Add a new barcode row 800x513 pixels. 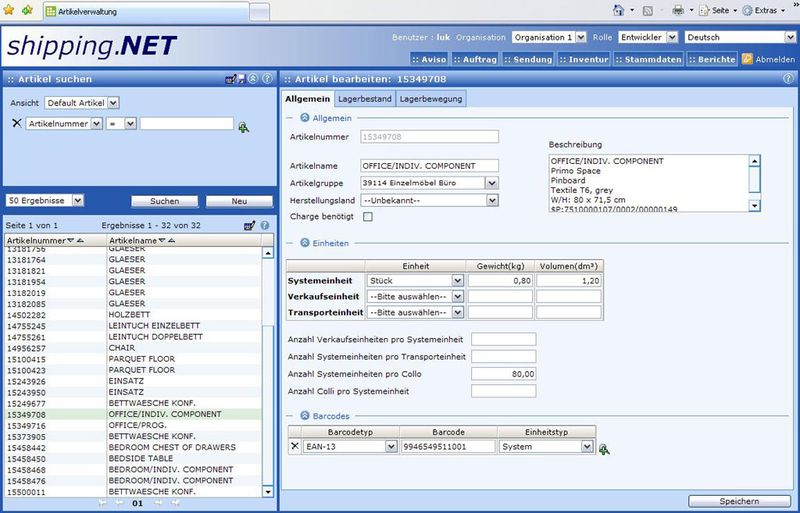pyautogui.click(x=604, y=449)
